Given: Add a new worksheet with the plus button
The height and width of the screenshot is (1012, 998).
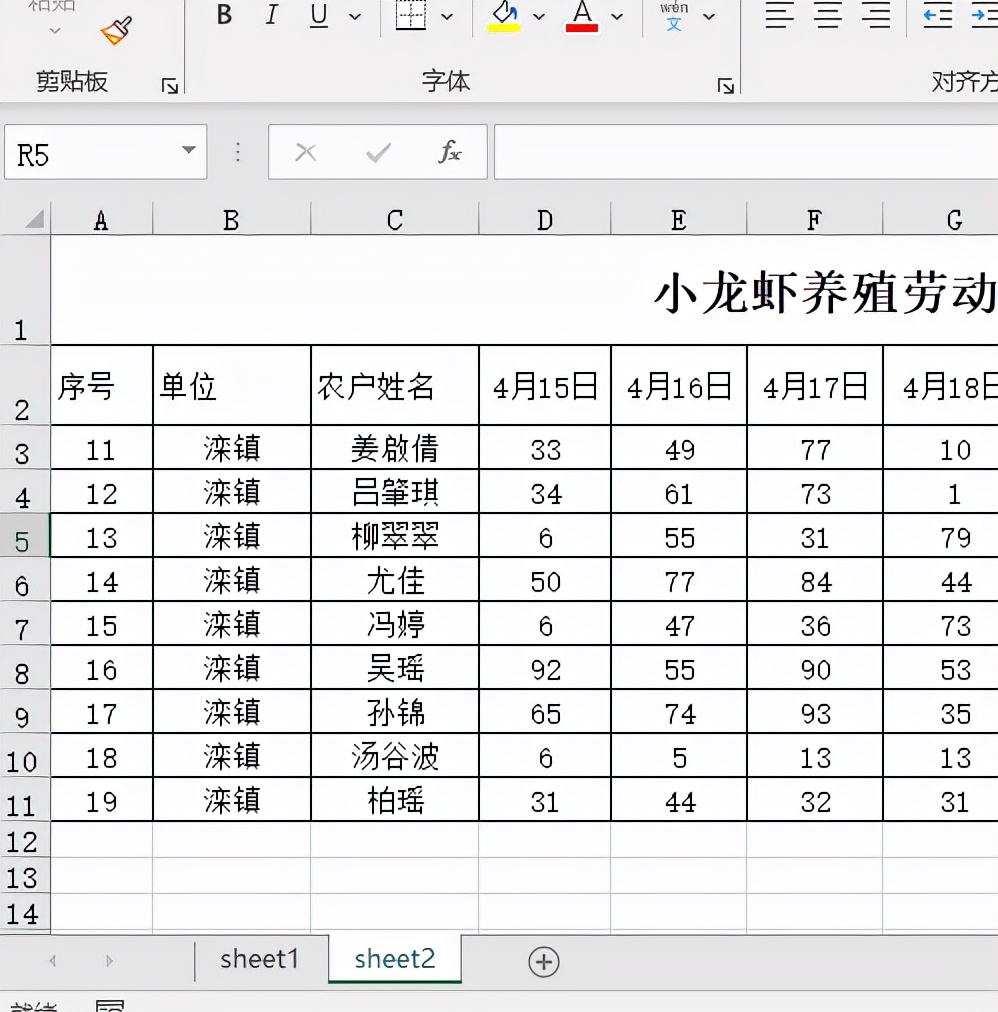Looking at the screenshot, I should click(543, 962).
